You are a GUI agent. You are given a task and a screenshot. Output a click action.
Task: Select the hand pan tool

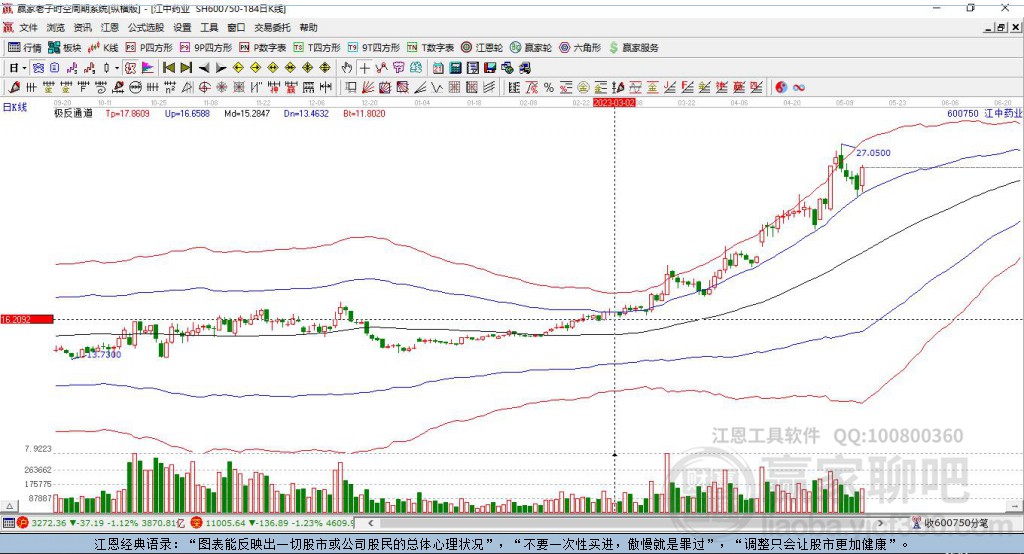coord(347,68)
